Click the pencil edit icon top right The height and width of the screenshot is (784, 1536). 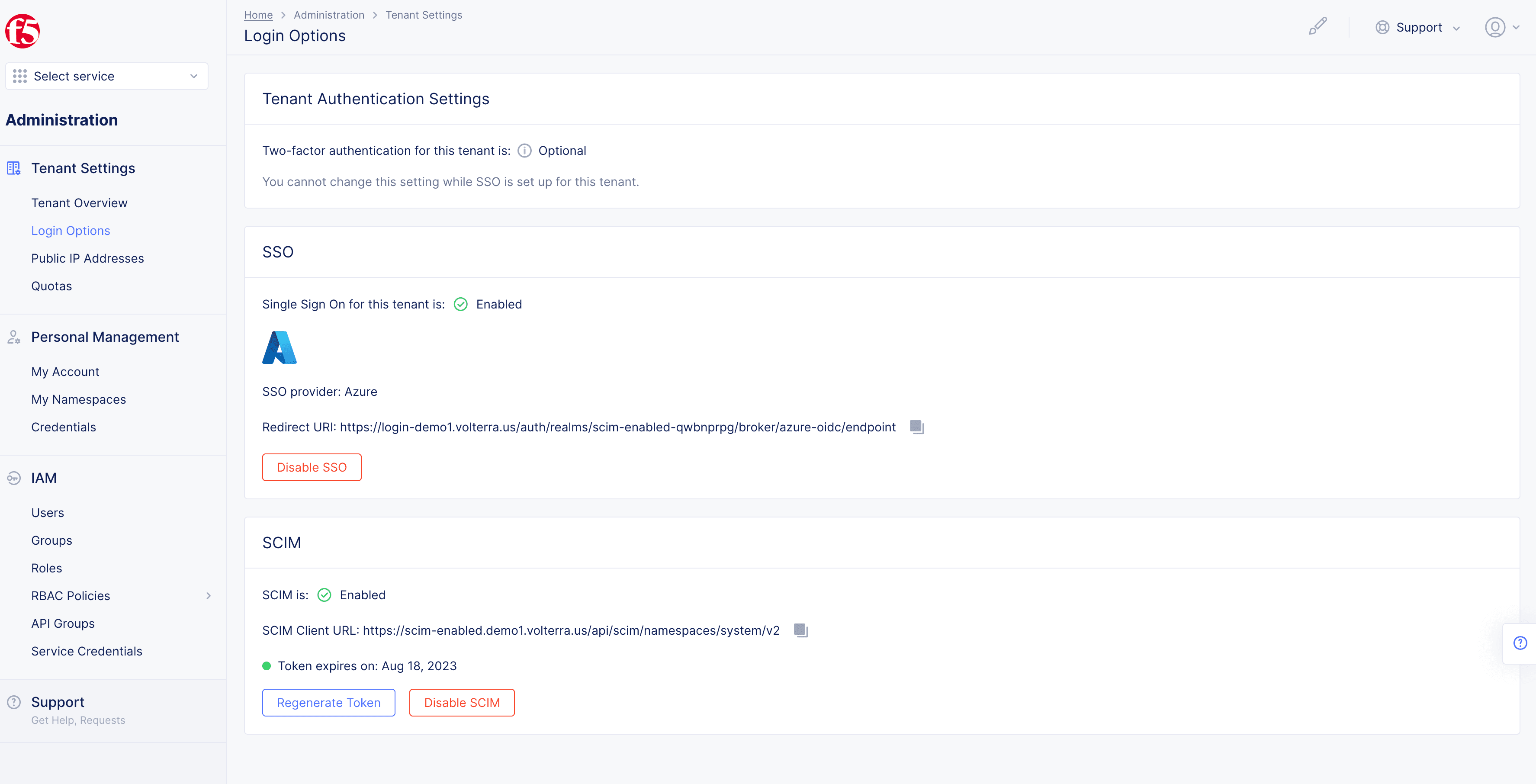1318,27
